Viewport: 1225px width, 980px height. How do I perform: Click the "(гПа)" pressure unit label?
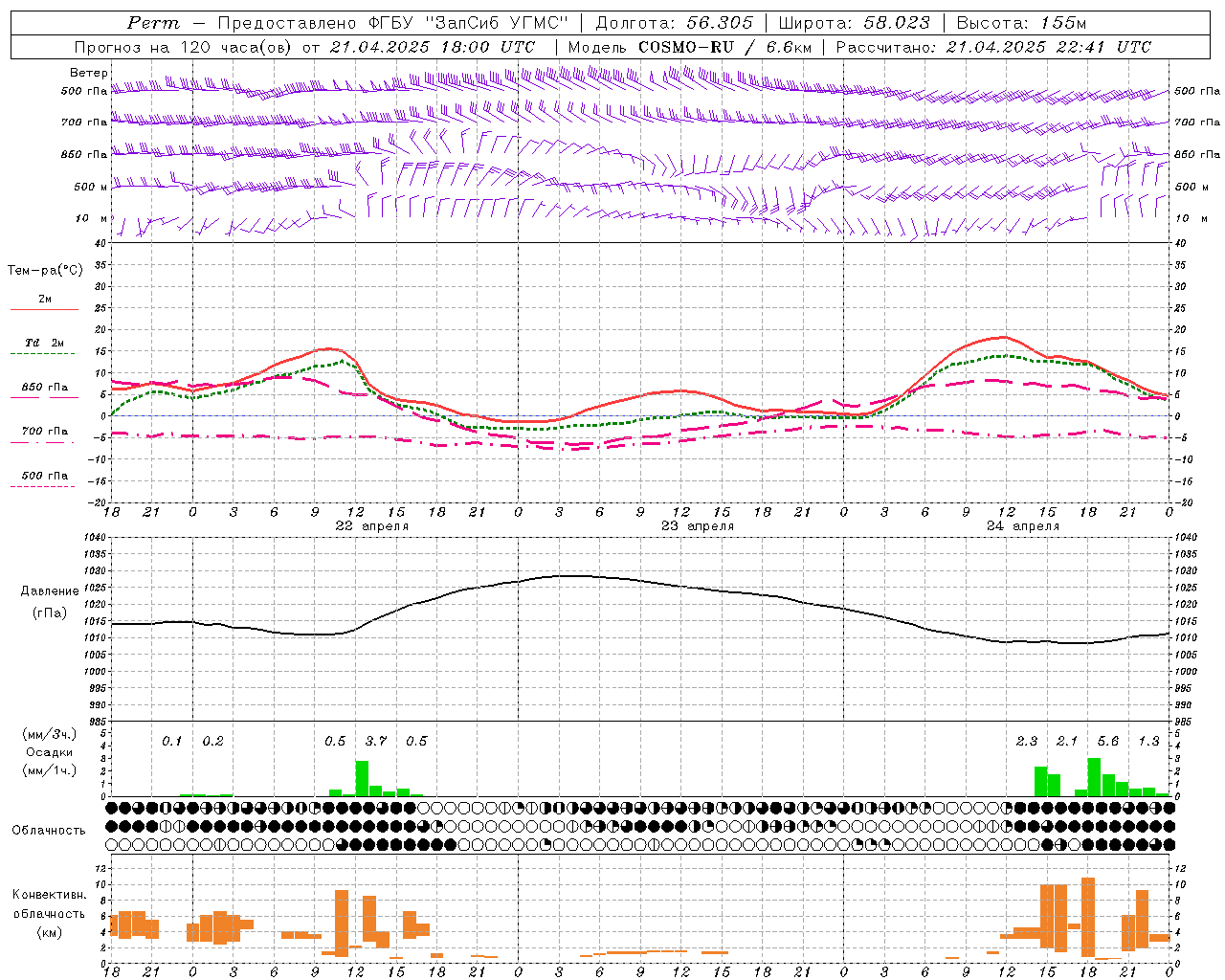[50, 613]
